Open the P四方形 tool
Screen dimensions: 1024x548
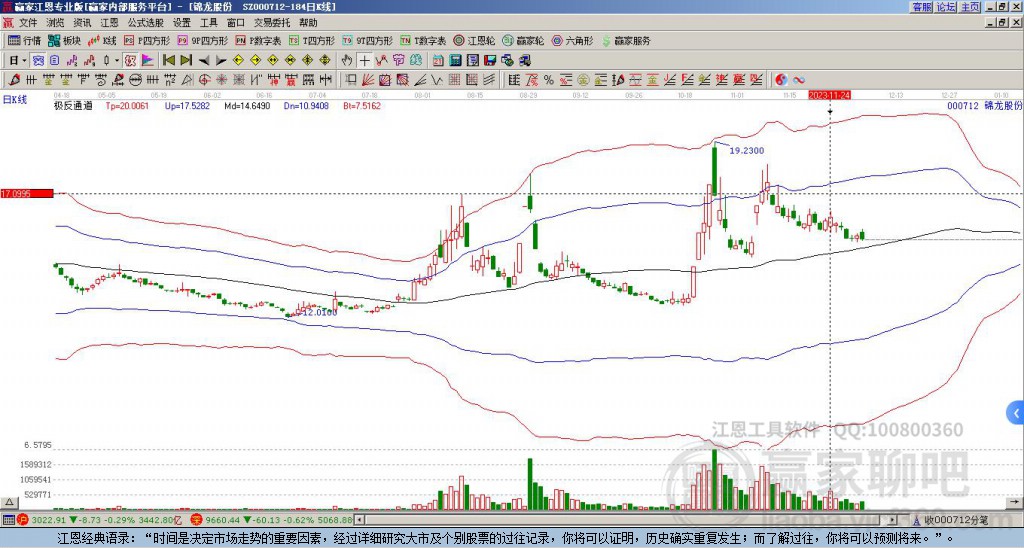(147, 40)
